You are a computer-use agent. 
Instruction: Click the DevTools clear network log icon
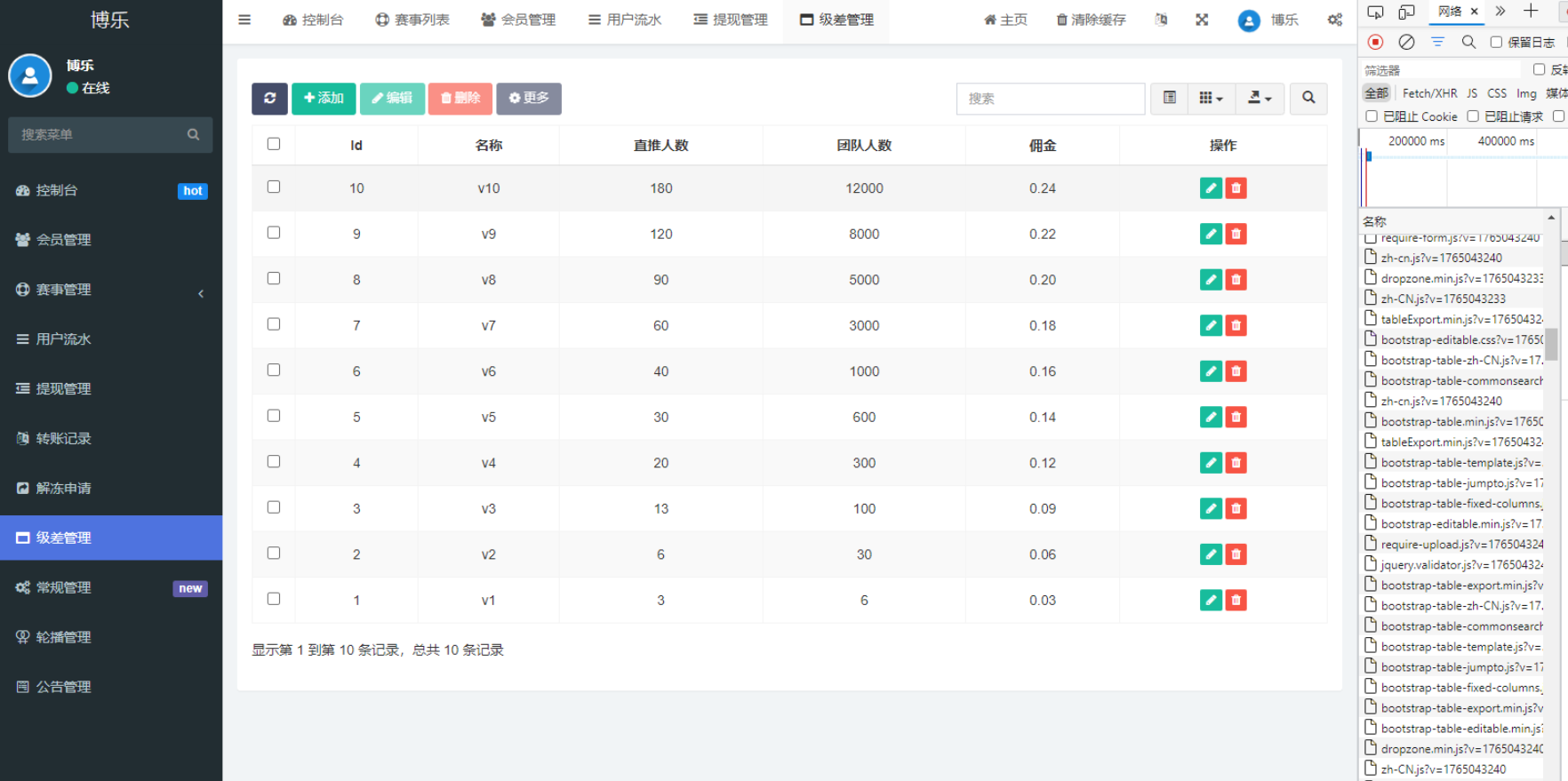(1406, 42)
